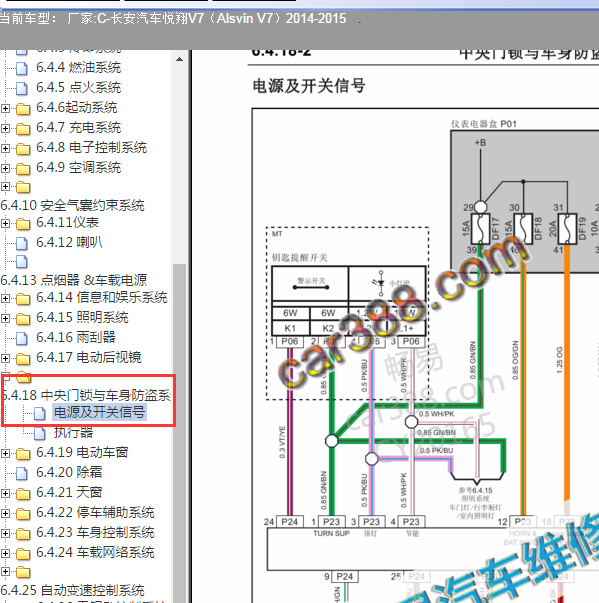Open 6.4.10 安全气囊约束系统 entry
Viewport: 599px width, 603px height.
click(72, 205)
